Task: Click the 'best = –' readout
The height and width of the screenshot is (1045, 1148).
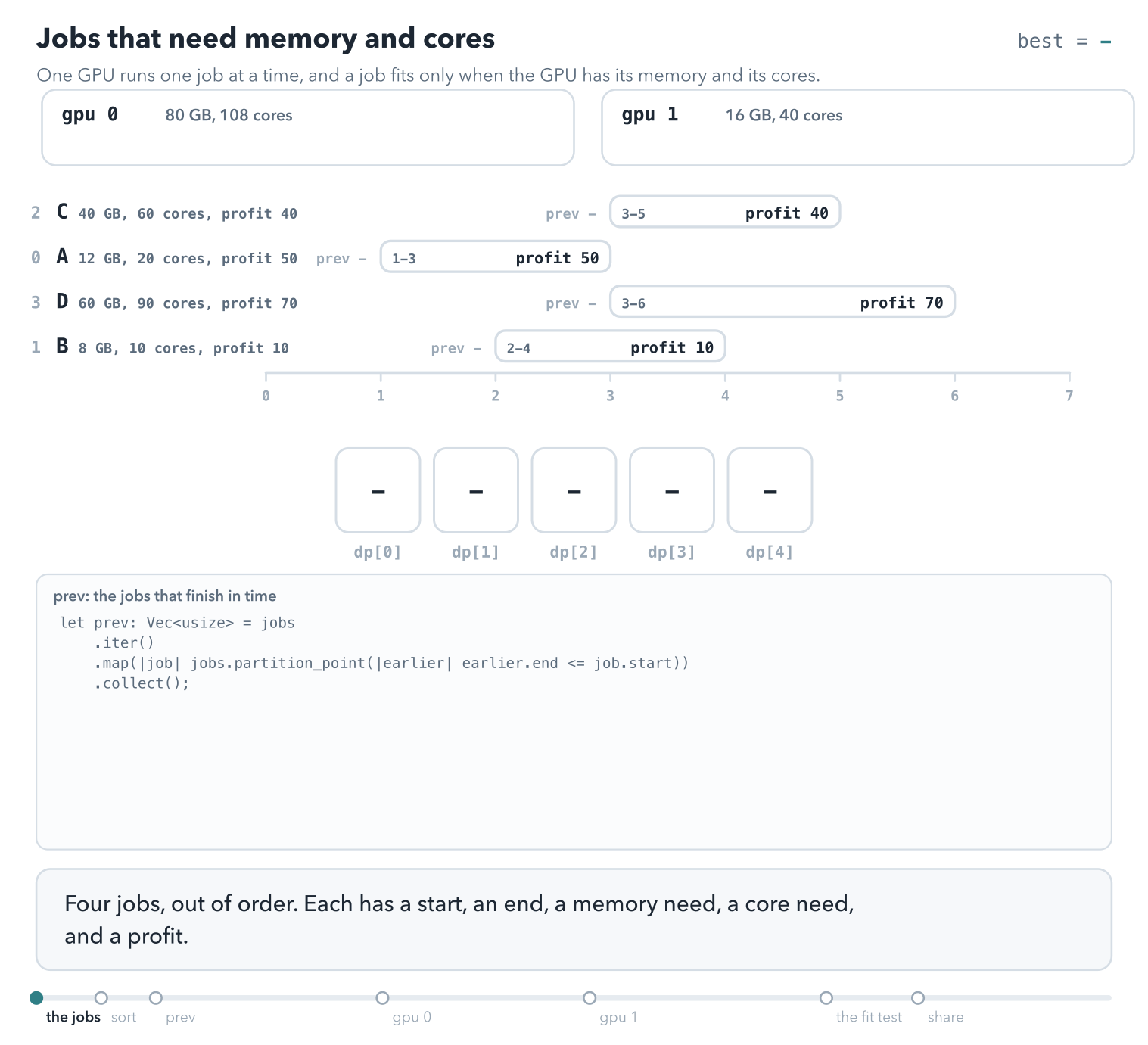Action: point(1064,41)
